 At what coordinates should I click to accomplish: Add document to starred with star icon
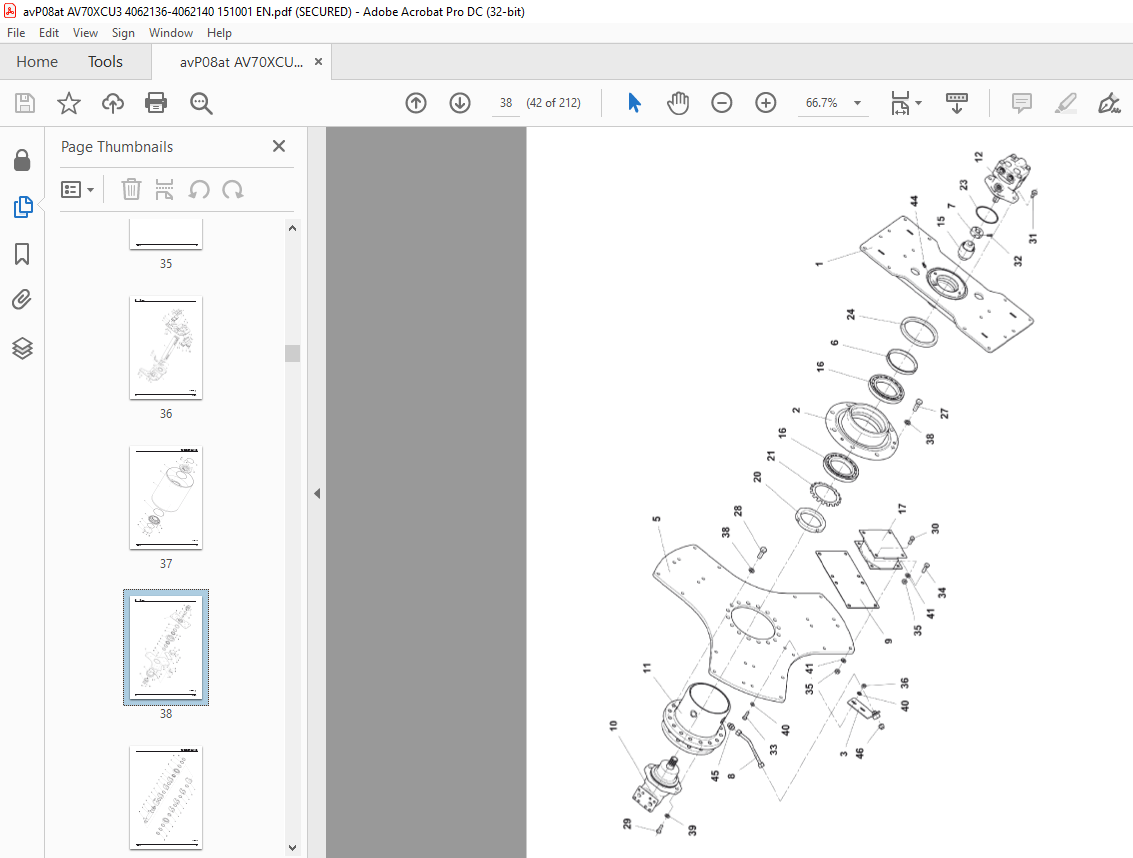point(69,103)
